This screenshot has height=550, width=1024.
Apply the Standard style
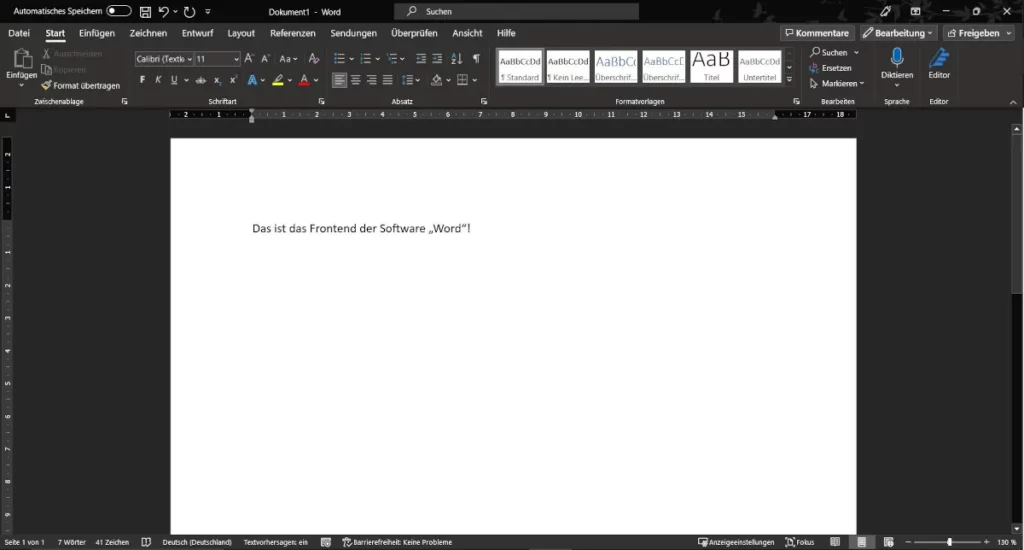(x=520, y=66)
